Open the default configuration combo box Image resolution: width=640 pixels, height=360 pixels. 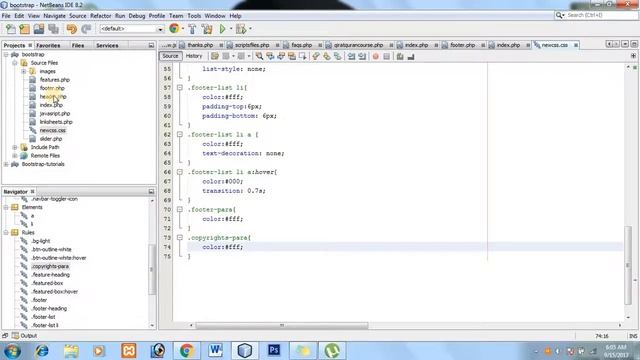131,29
